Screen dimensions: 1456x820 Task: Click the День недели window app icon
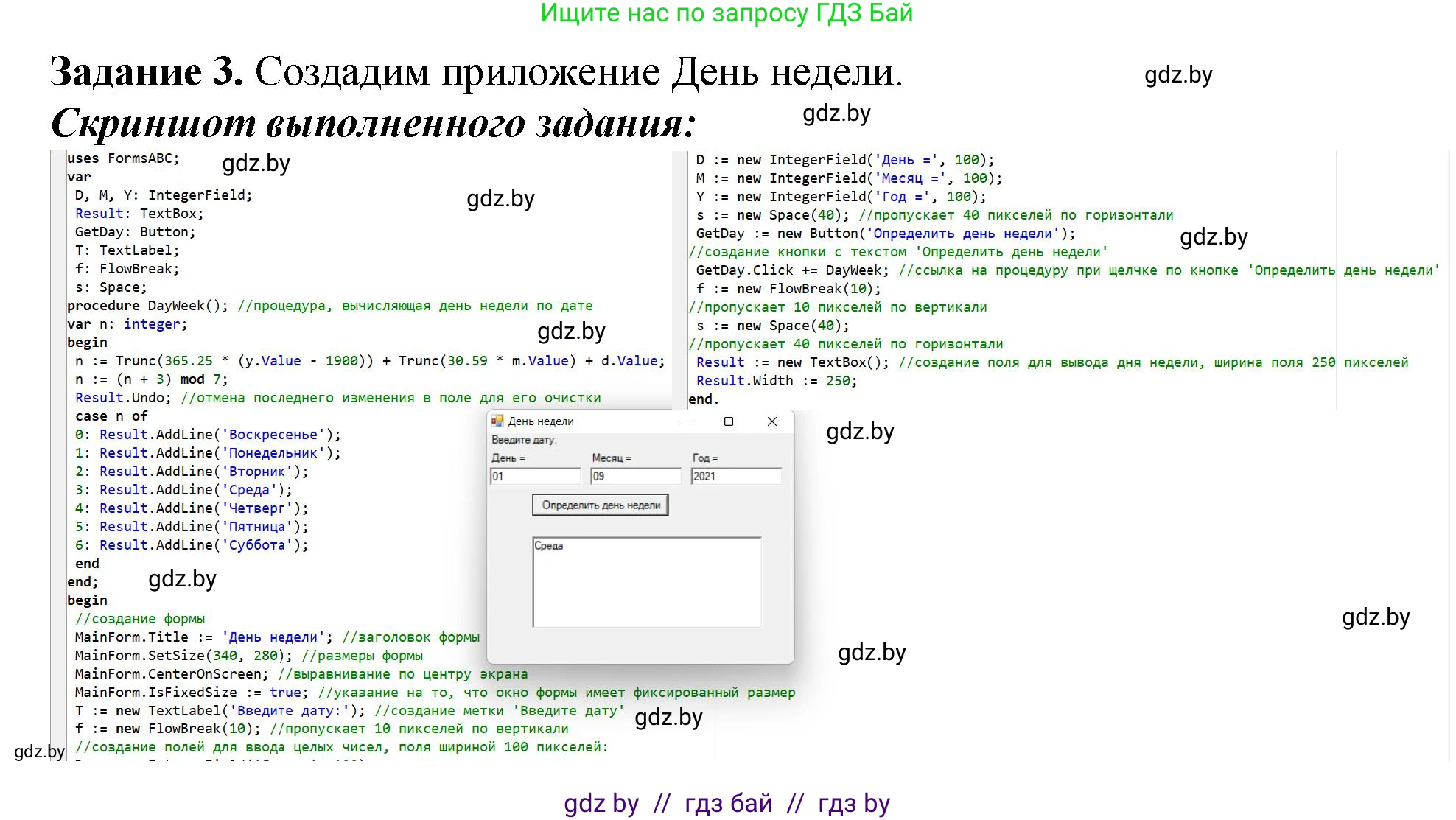tap(497, 421)
